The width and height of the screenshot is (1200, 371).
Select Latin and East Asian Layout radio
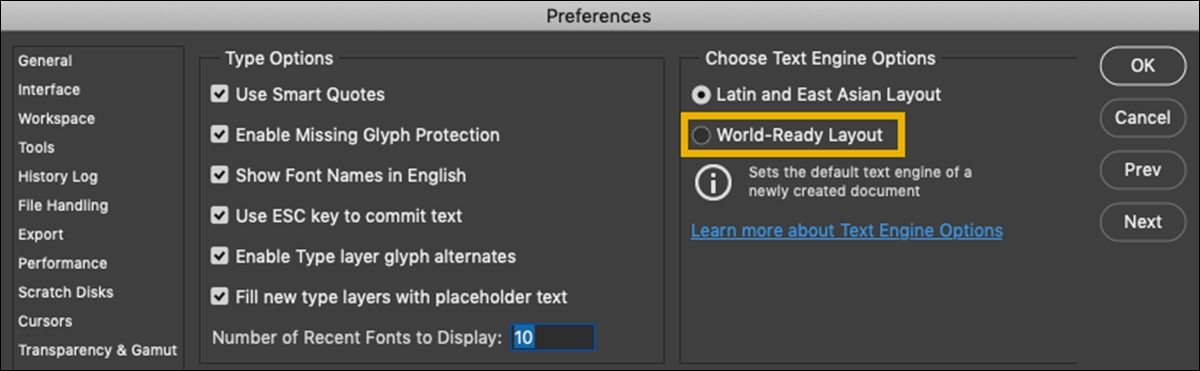coord(702,95)
